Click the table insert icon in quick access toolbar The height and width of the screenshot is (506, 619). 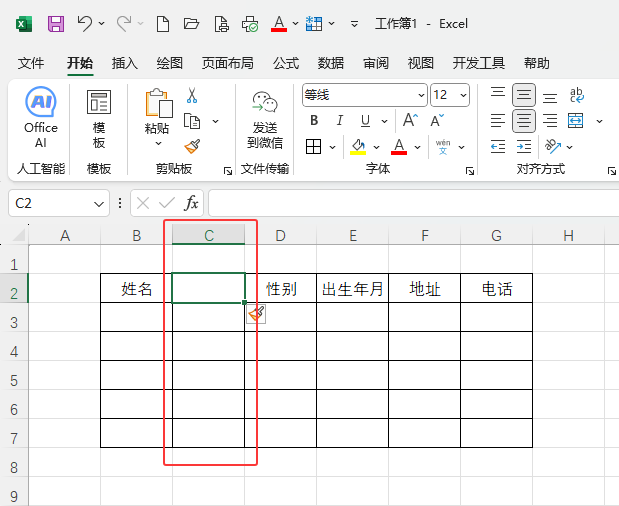point(314,24)
